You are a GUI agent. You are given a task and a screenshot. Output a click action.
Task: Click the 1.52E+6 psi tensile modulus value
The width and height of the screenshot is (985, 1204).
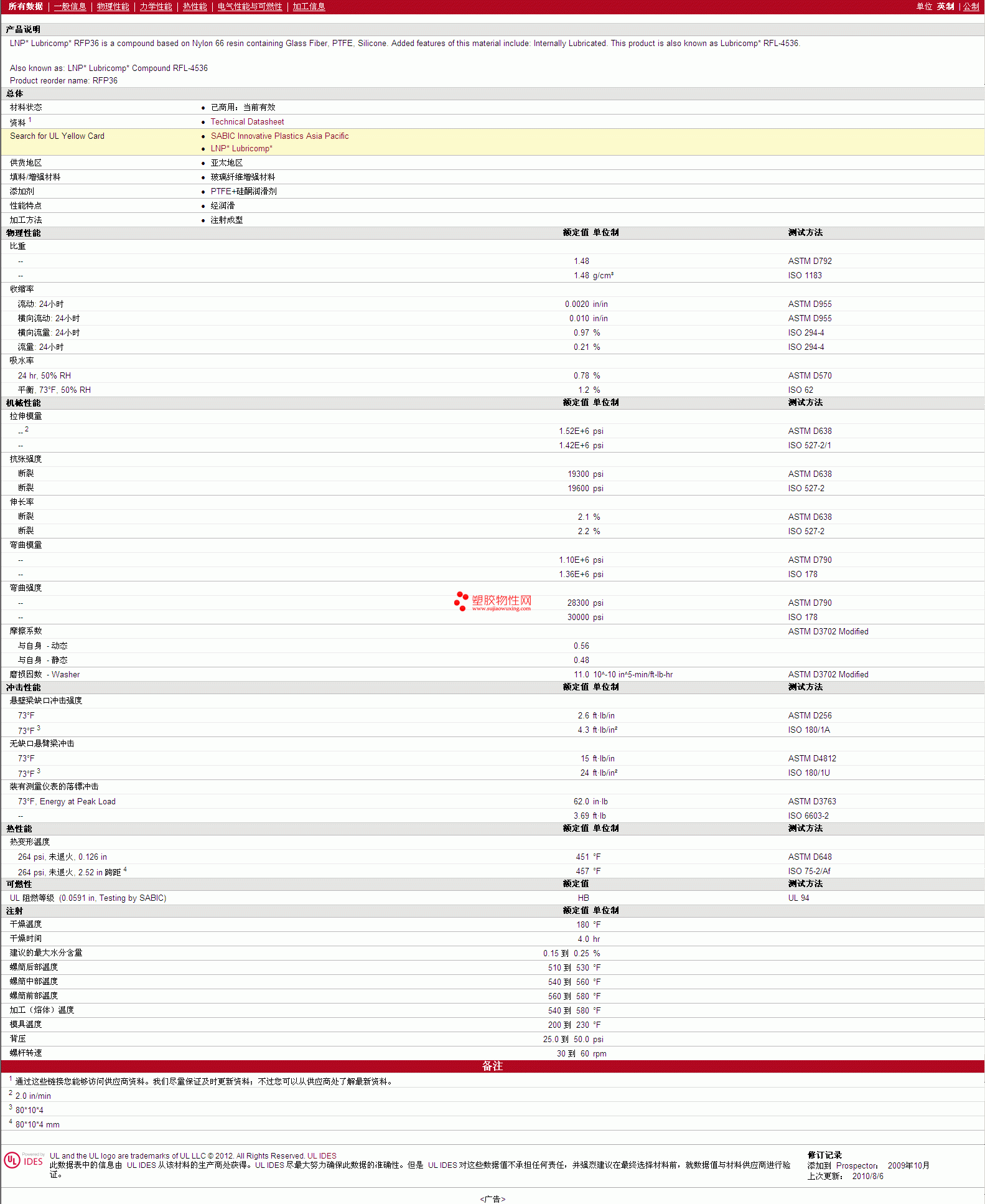[x=581, y=431]
